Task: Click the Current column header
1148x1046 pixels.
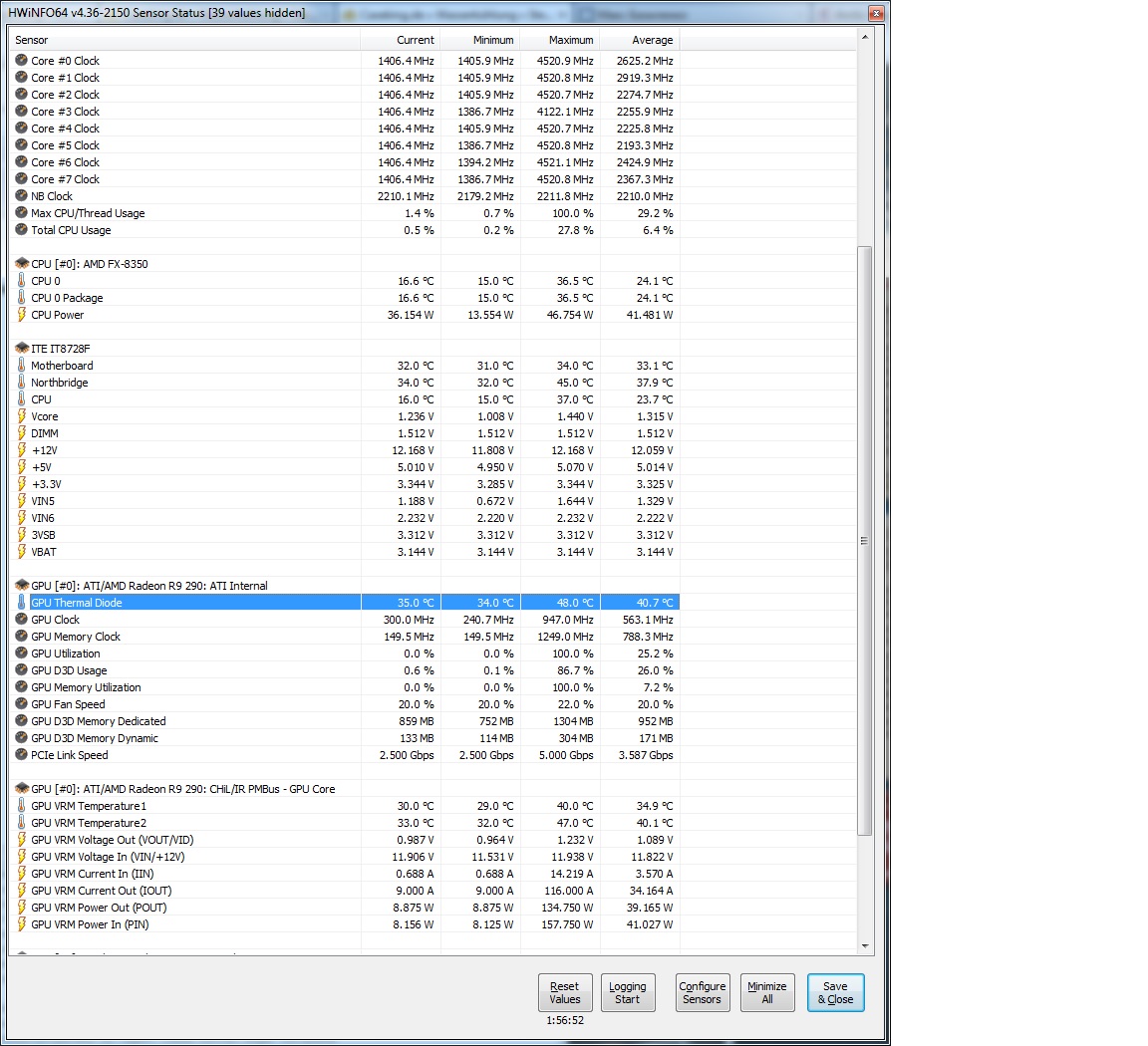Action: click(x=401, y=40)
